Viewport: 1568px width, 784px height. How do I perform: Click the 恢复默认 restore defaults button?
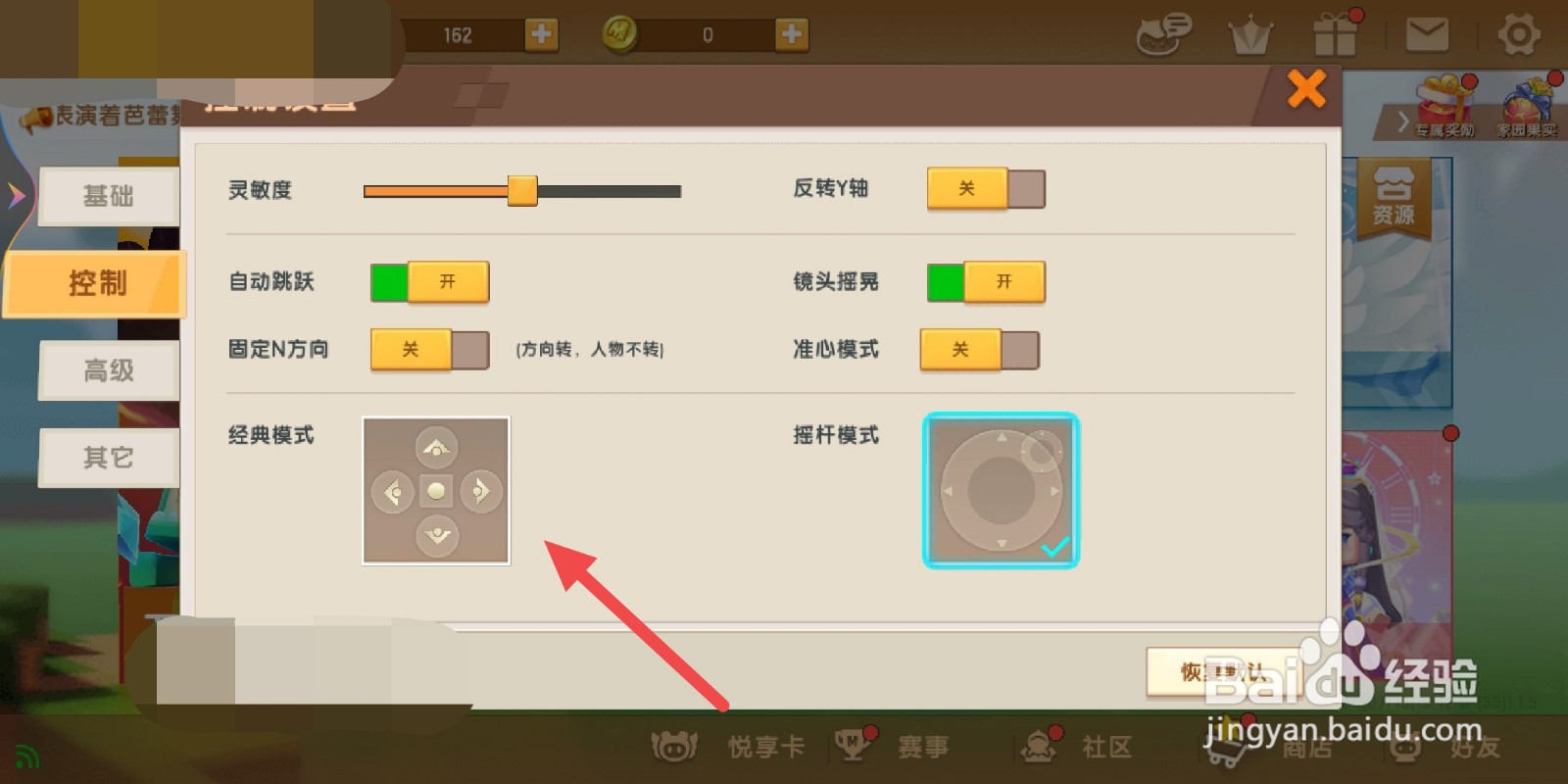point(1225,672)
